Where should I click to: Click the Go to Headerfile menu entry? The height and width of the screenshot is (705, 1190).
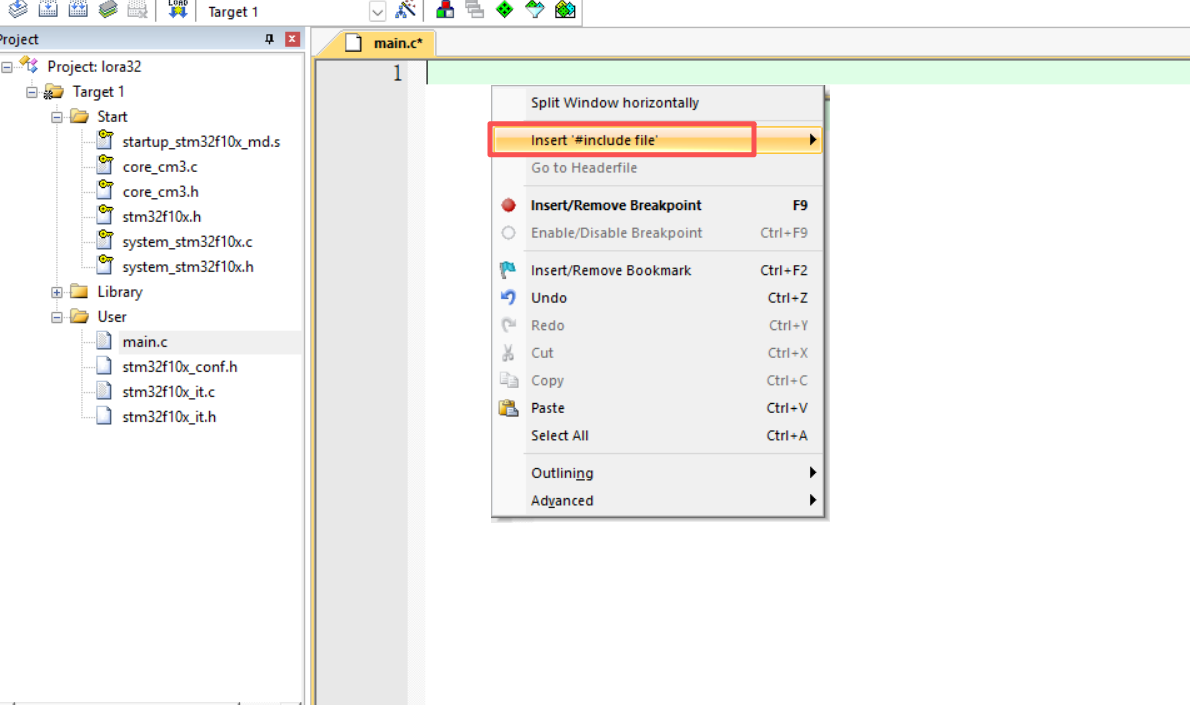(x=657, y=168)
